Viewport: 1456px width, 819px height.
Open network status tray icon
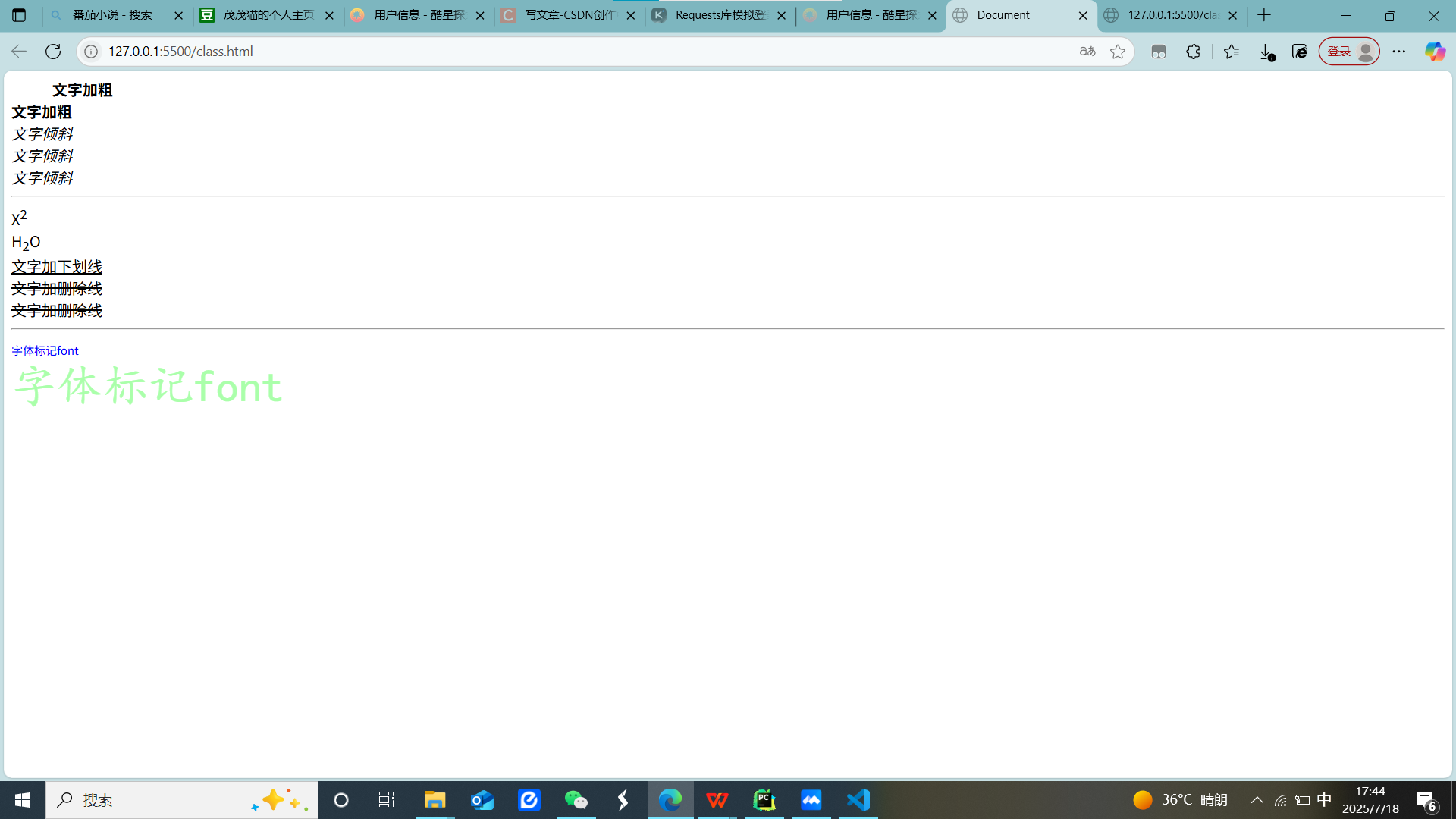[1281, 800]
